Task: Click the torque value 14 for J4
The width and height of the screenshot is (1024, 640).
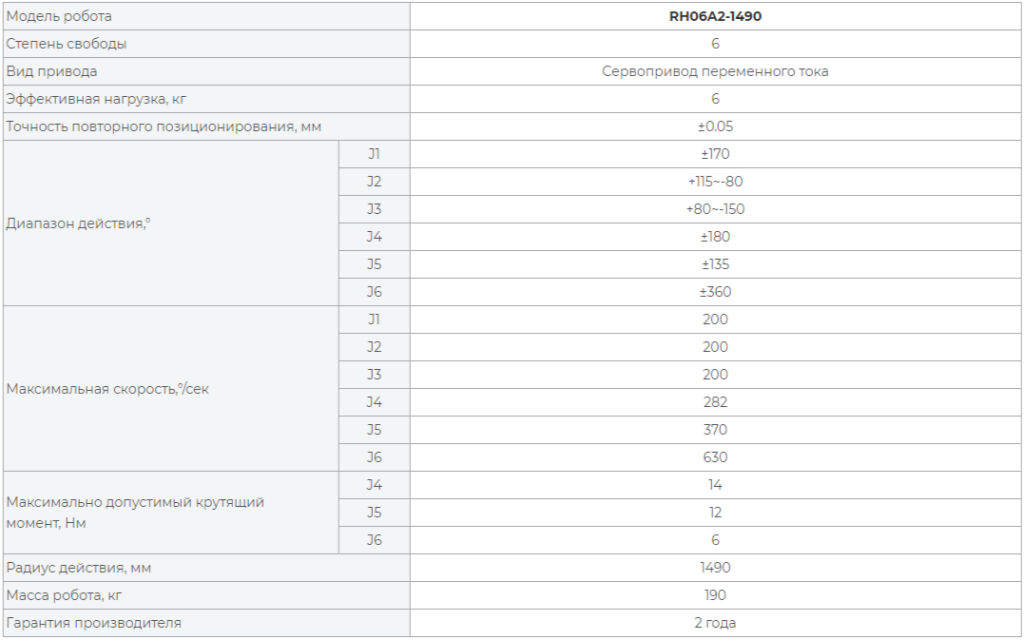Action: (x=715, y=485)
